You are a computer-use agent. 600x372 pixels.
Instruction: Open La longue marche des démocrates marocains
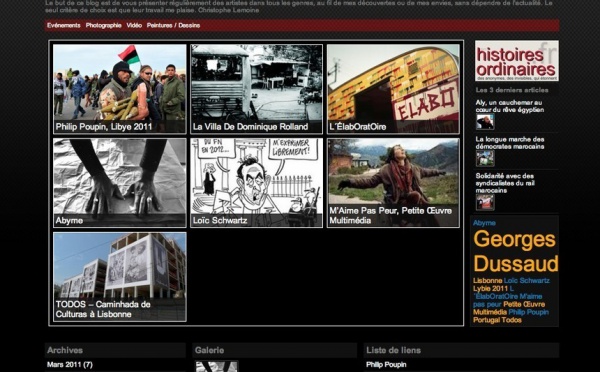510,143
